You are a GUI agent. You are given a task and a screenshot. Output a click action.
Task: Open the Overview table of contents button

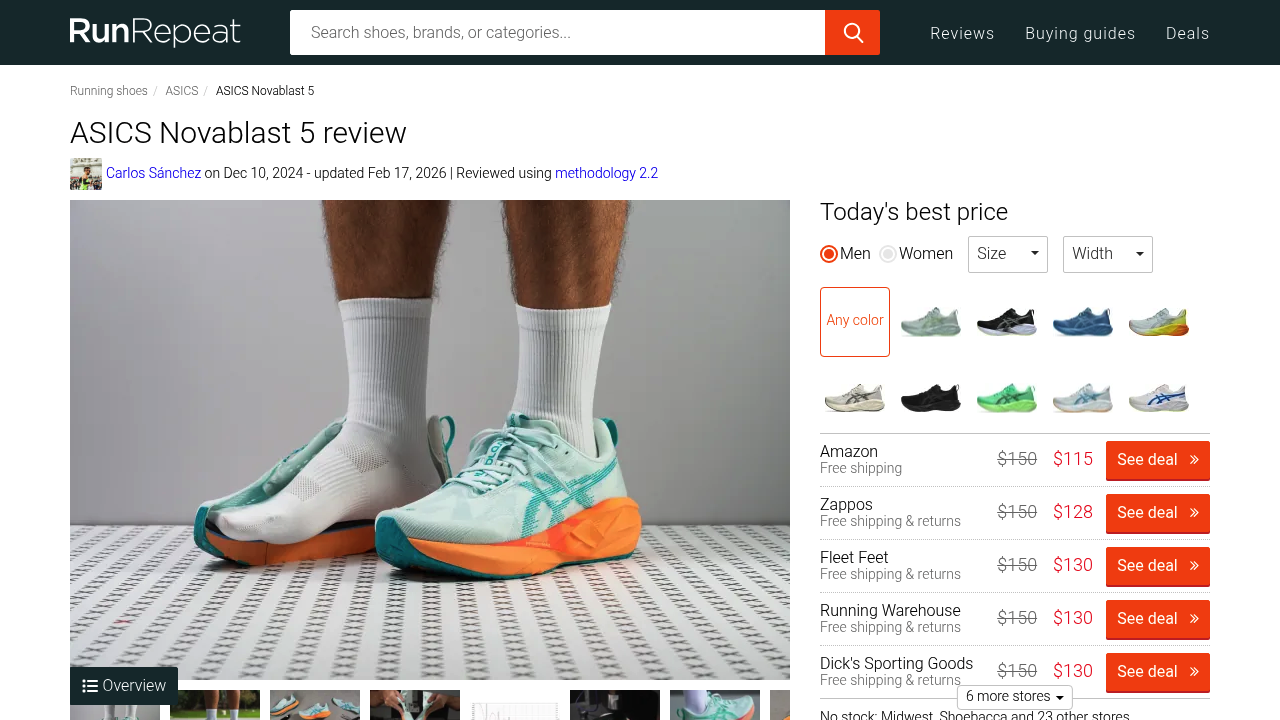pos(124,686)
